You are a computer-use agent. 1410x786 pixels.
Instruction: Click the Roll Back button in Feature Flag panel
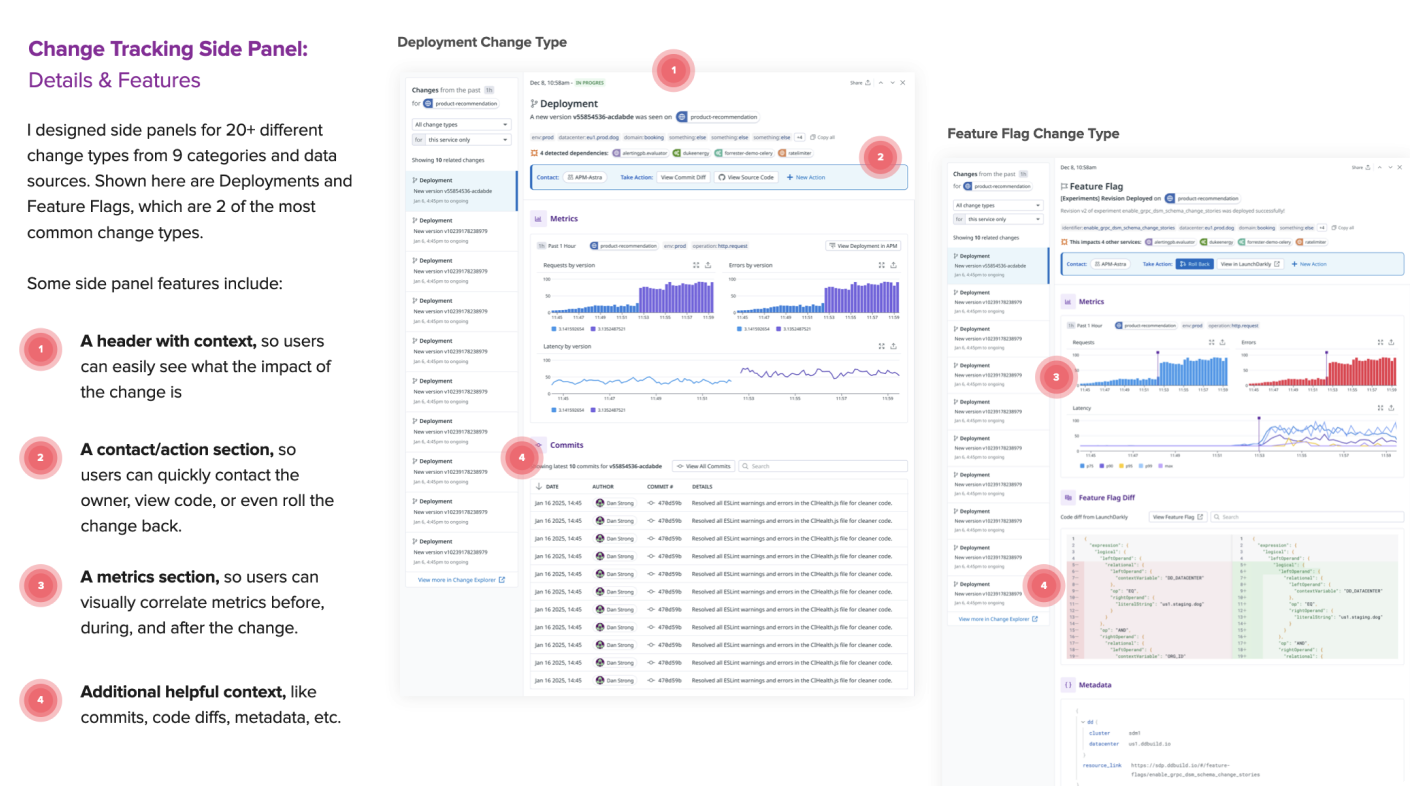(1194, 264)
